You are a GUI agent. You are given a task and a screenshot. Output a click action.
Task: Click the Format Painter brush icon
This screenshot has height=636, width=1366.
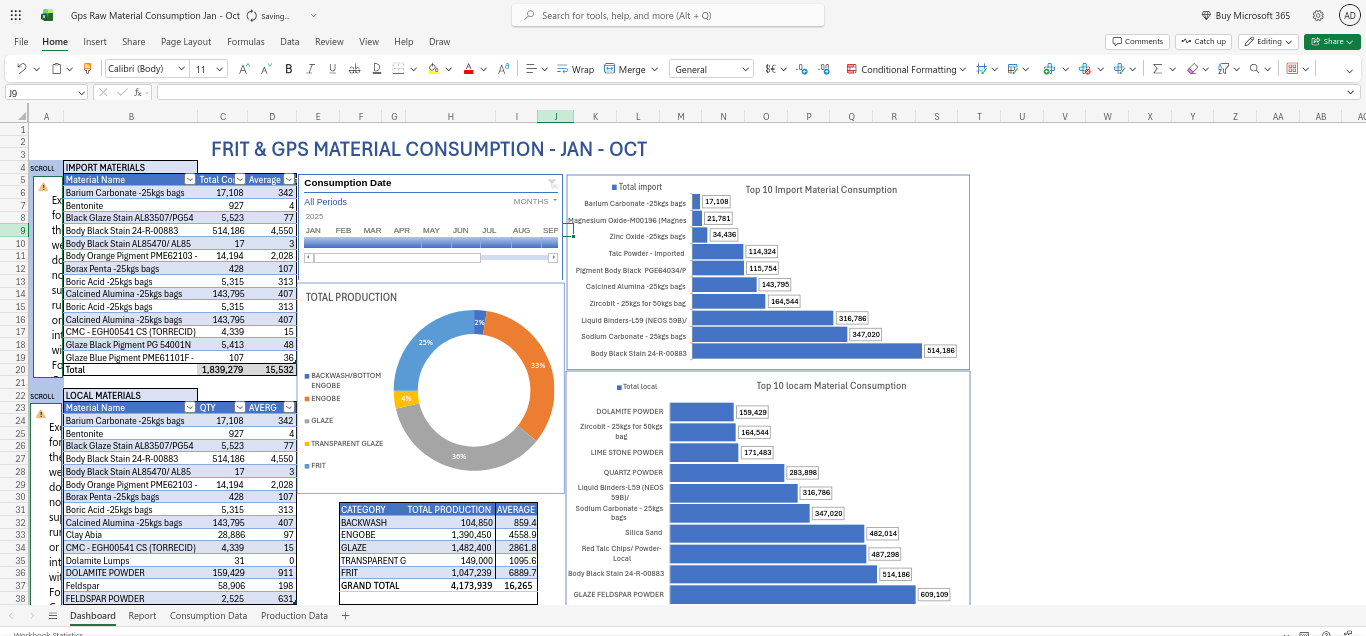[87, 69]
